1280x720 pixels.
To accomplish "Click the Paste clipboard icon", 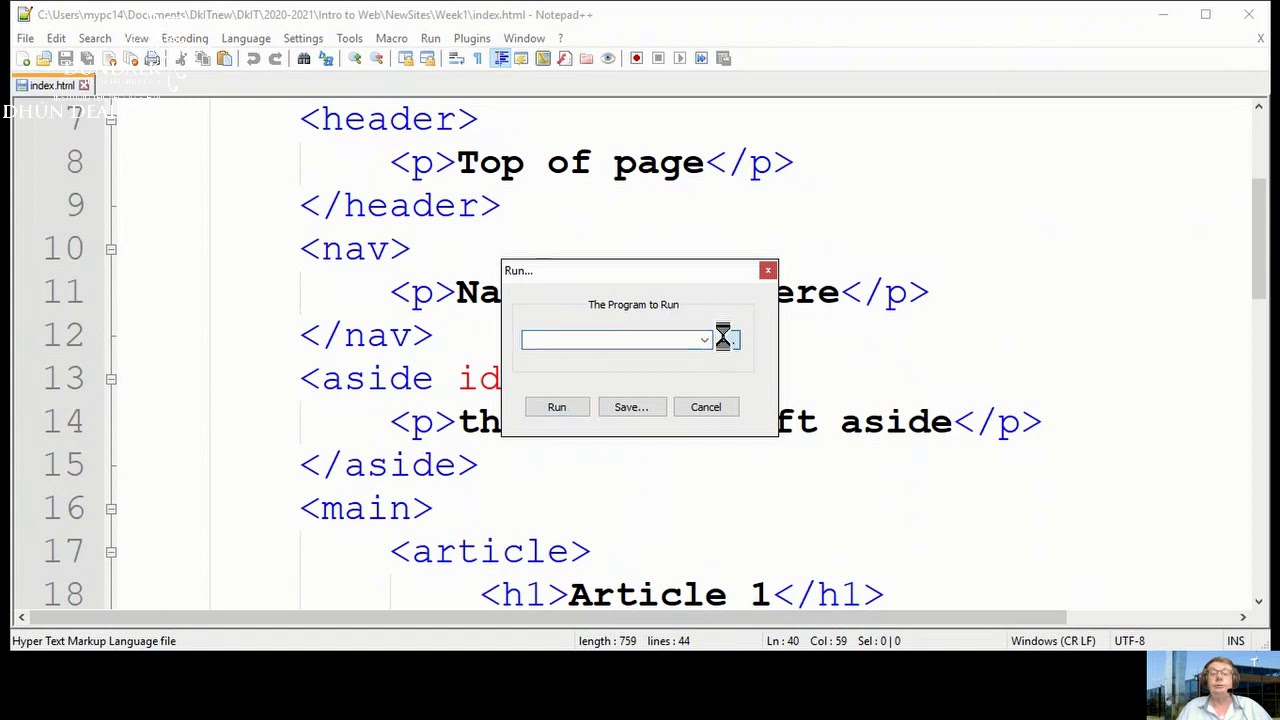I will (x=224, y=59).
